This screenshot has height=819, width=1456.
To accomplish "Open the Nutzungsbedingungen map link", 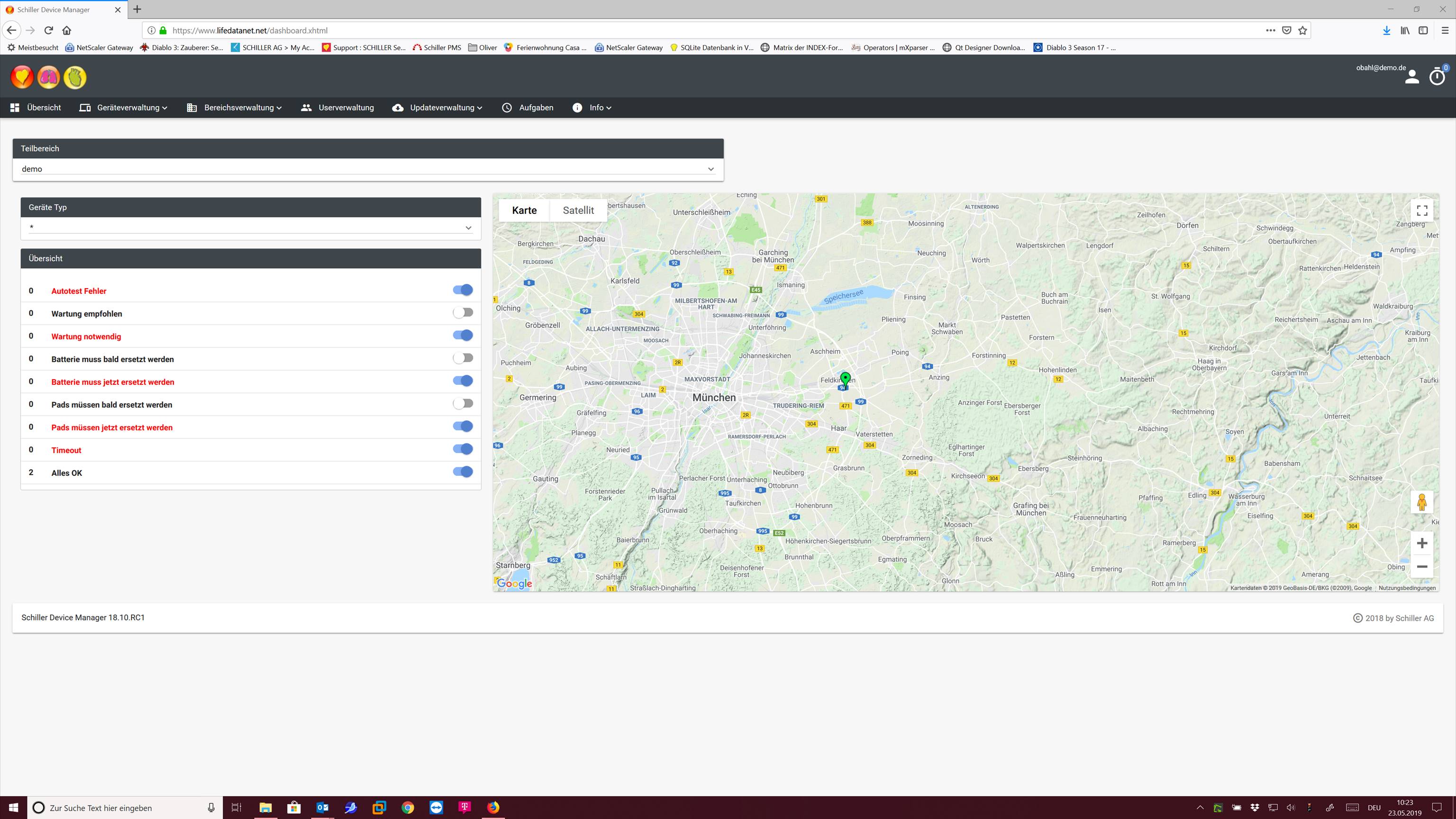I will 1406,588.
